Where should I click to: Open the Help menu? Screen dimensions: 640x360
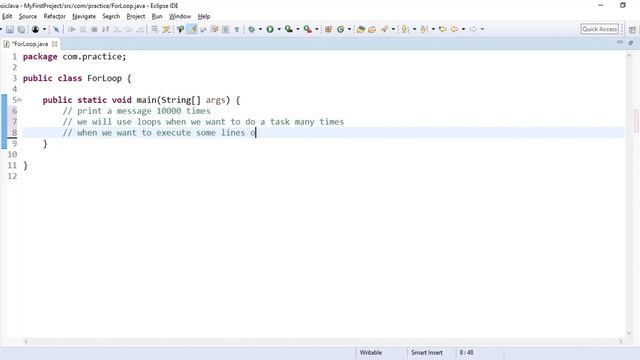pos(204,16)
